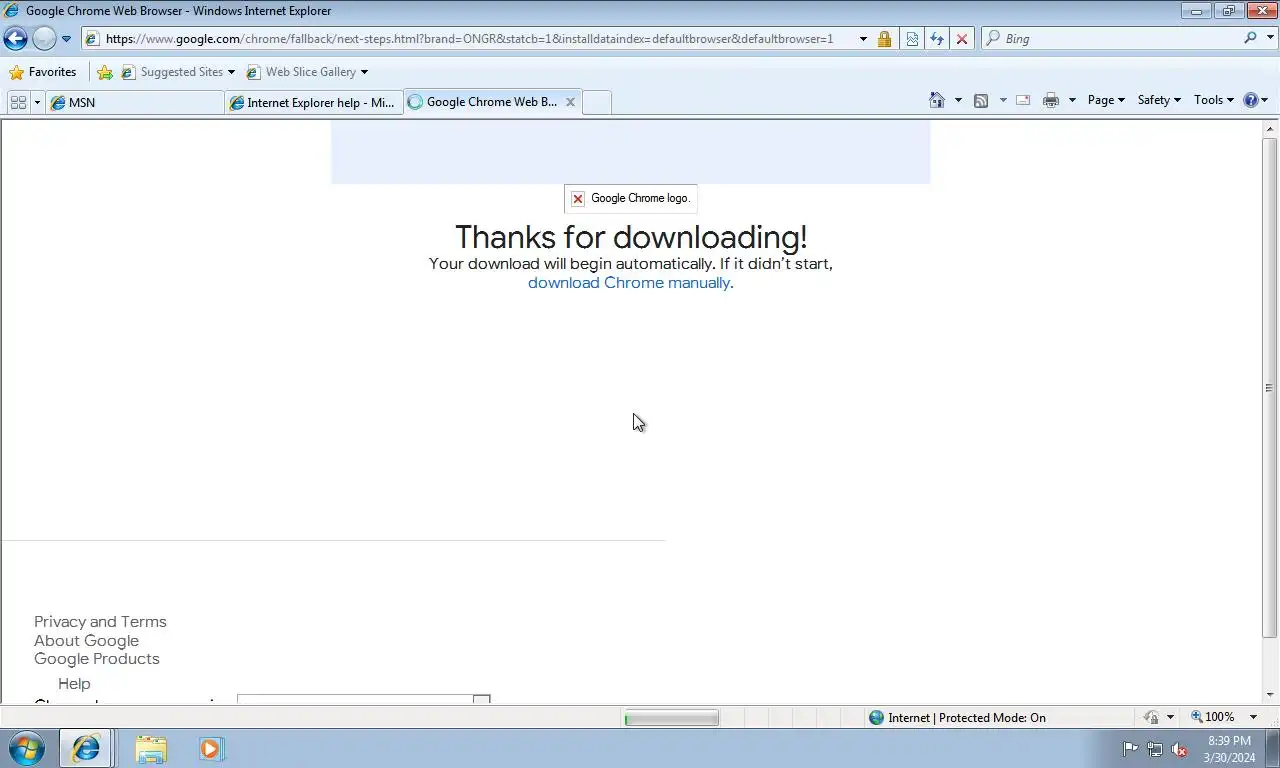
Task: Expand the Home button dropdown arrow
Action: 958,100
